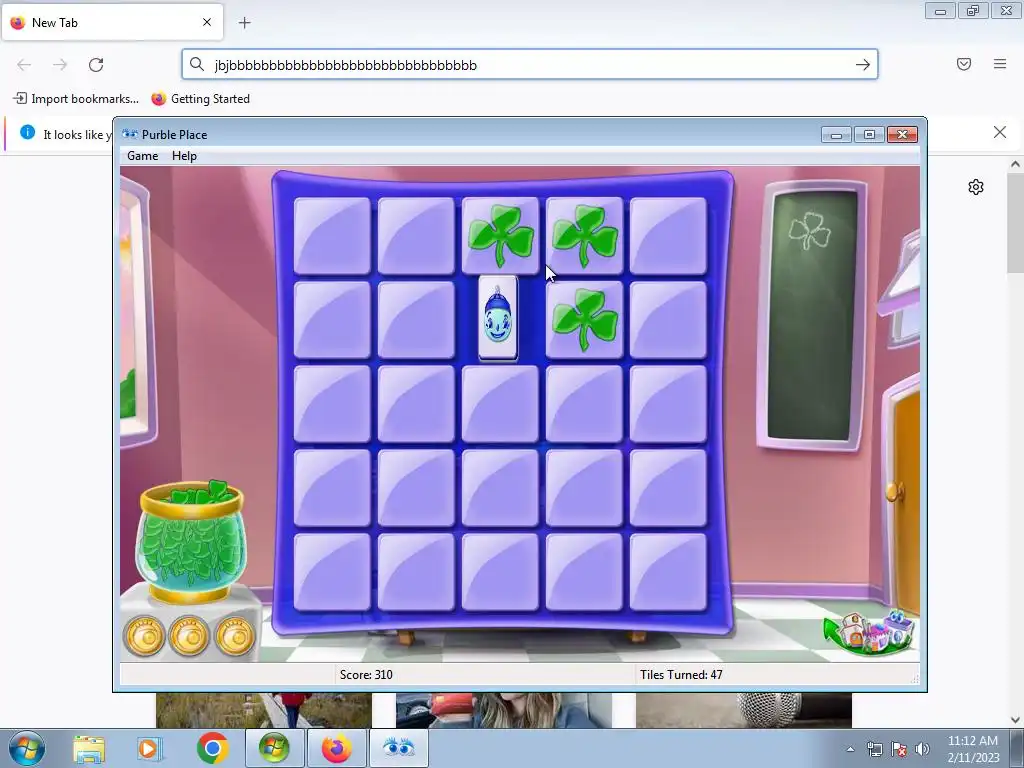Return to the Purble Place village menu
The height and width of the screenshot is (768, 1024).
(869, 632)
